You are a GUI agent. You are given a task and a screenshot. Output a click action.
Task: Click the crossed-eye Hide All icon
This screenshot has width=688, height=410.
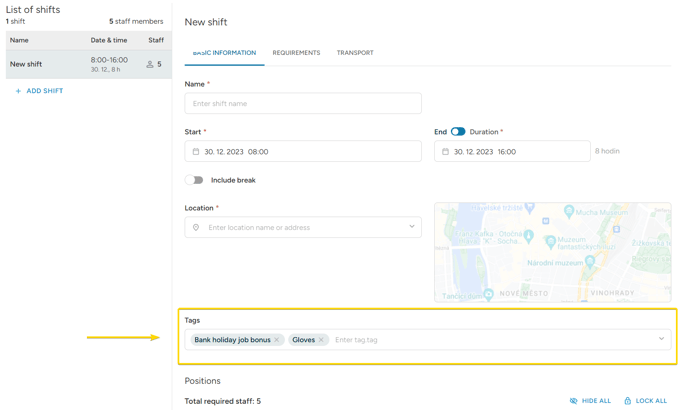[x=573, y=401]
